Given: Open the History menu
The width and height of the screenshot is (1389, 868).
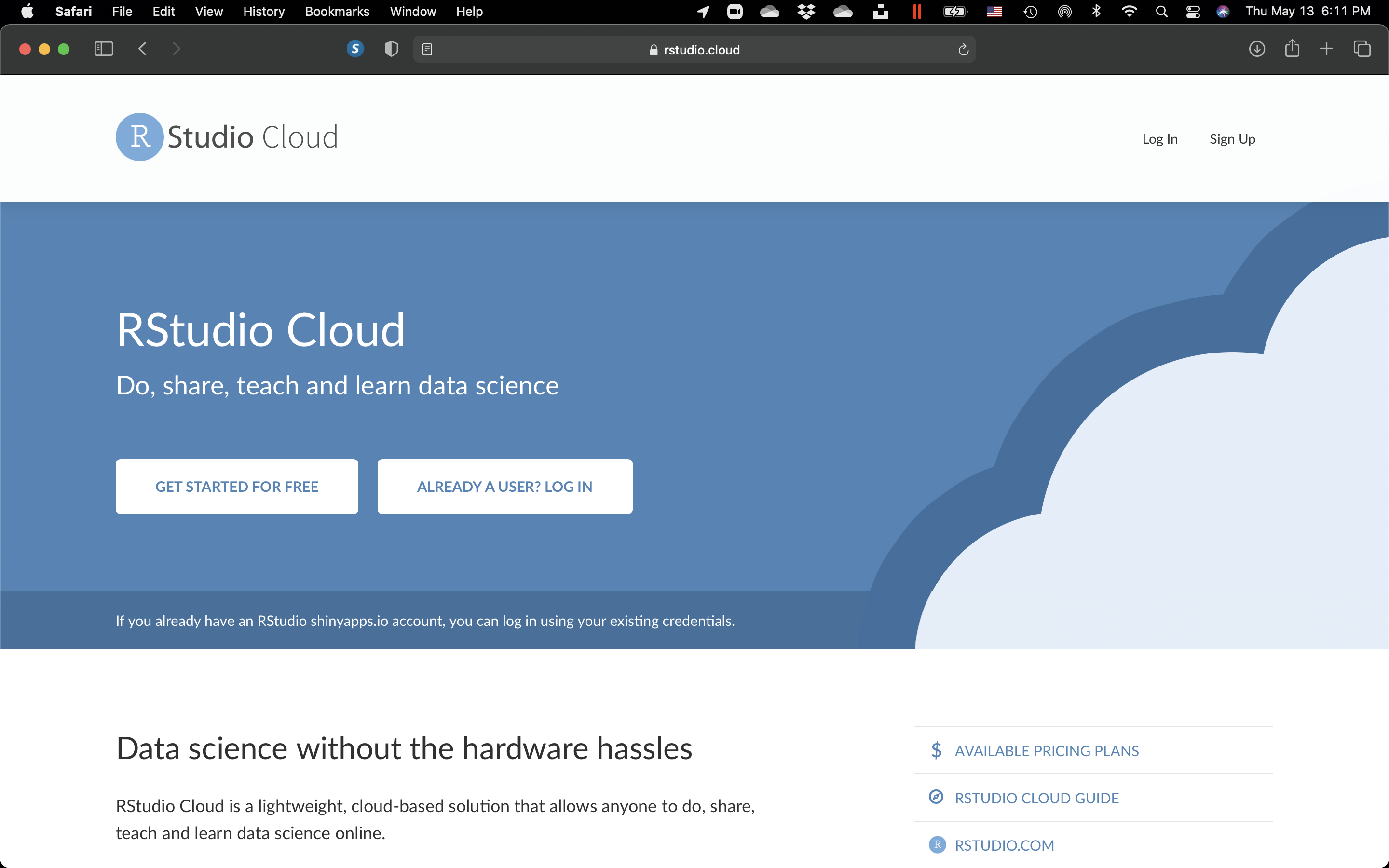Looking at the screenshot, I should coord(263,12).
